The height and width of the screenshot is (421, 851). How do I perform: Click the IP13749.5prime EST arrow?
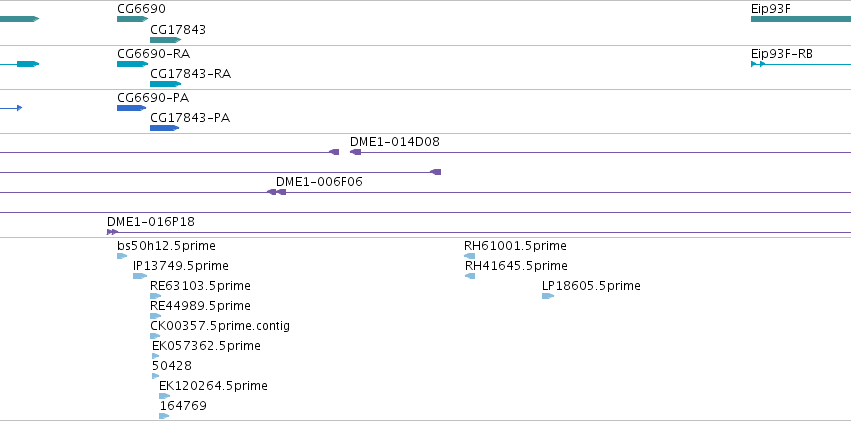pyautogui.click(x=140, y=276)
